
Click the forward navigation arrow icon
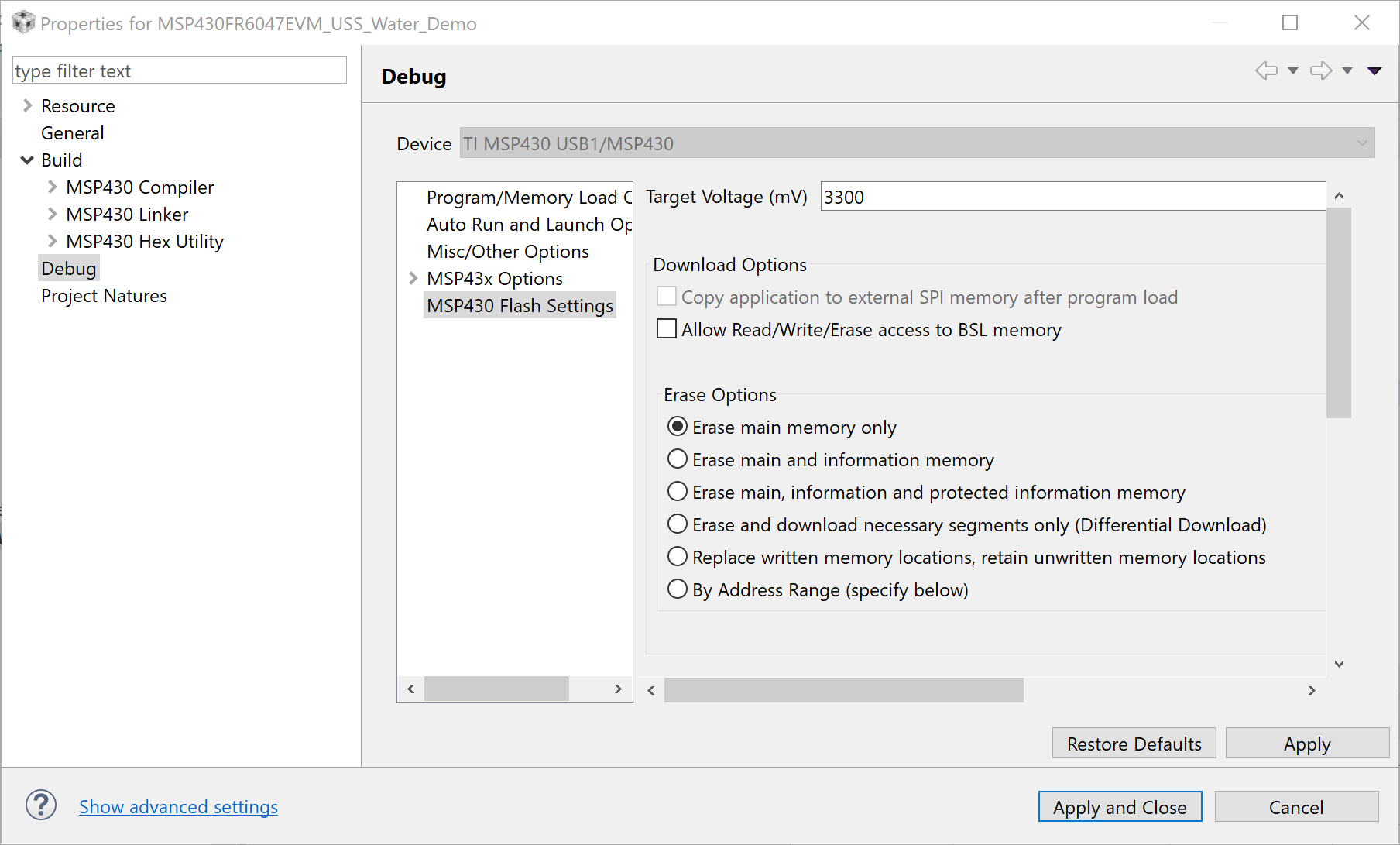point(1321,70)
